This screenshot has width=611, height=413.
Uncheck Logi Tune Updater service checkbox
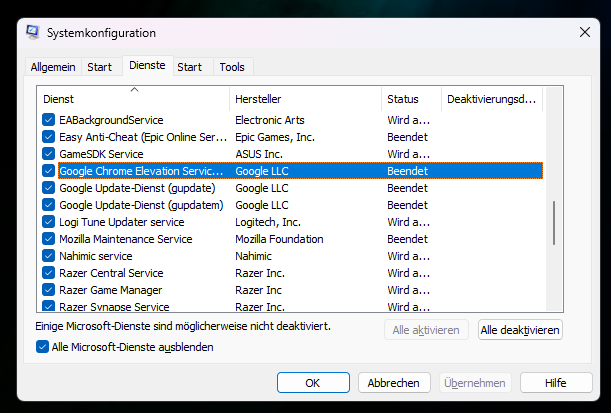point(49,222)
